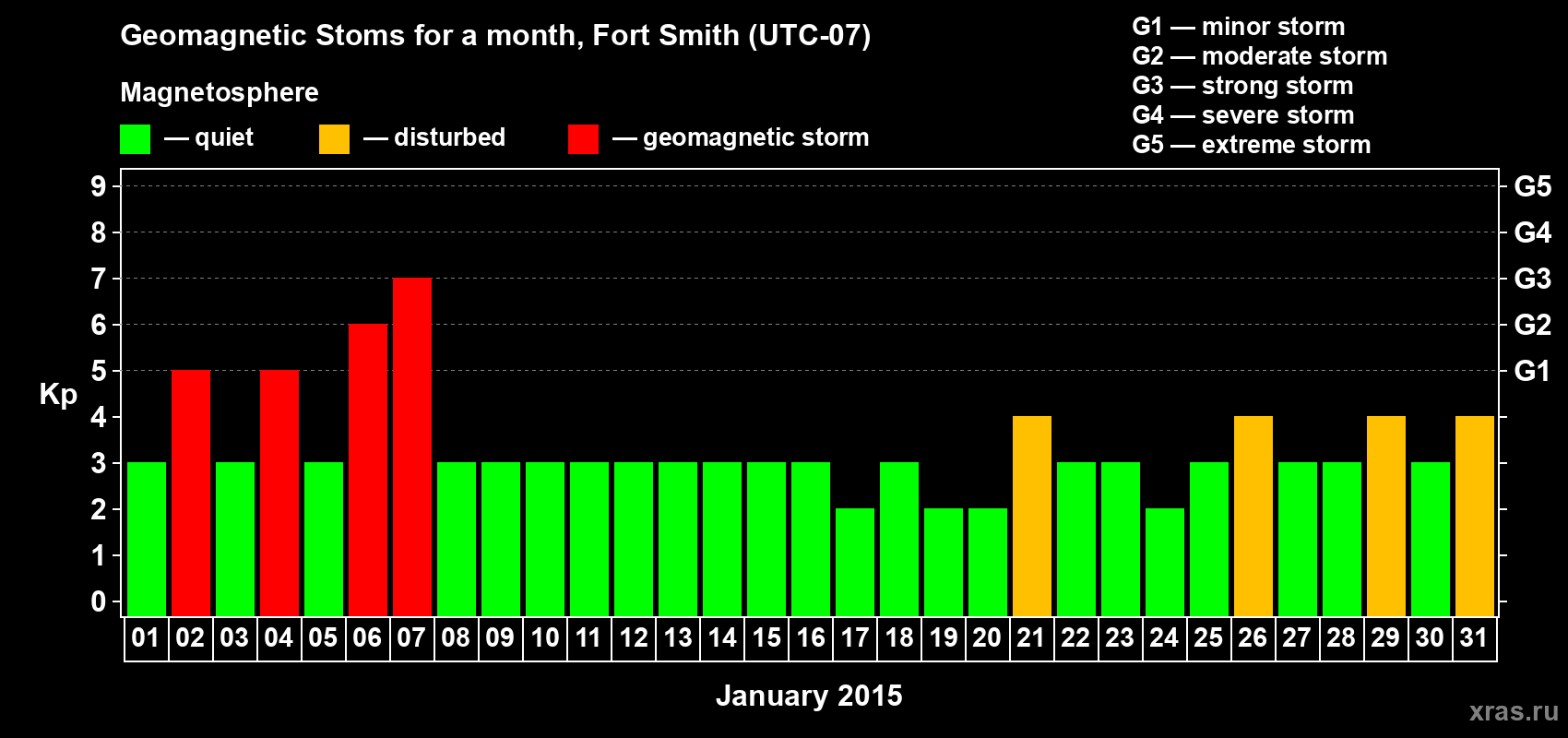1568x738 pixels.
Task: Click the 'G5 — extreme storm' legend line
Action: (1252, 145)
